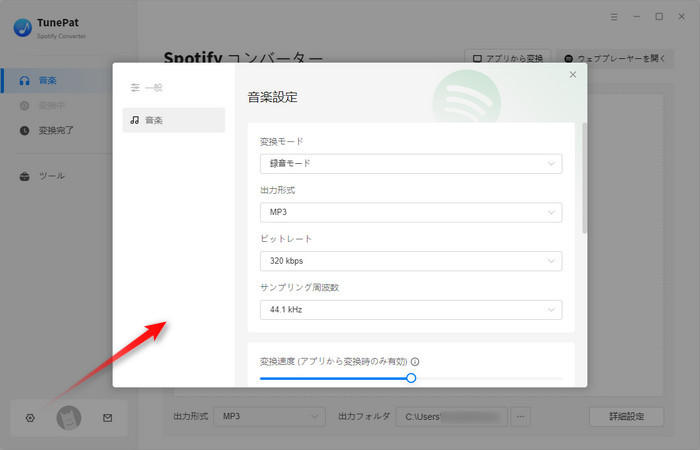Open the hamburger menu icon in the title bar
Screen dimensions: 700x450
[614, 17]
